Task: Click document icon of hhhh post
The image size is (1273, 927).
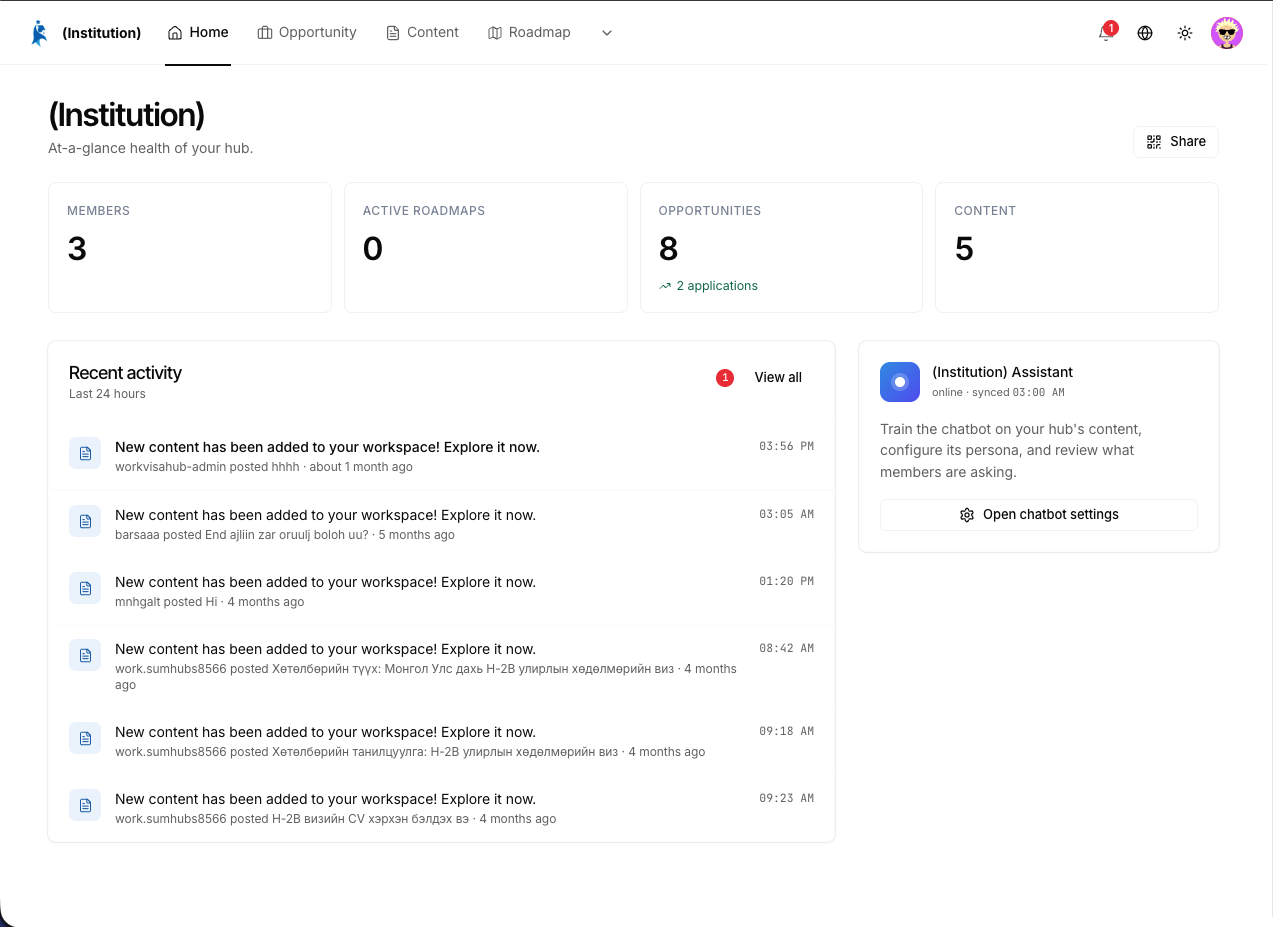Action: 85,453
